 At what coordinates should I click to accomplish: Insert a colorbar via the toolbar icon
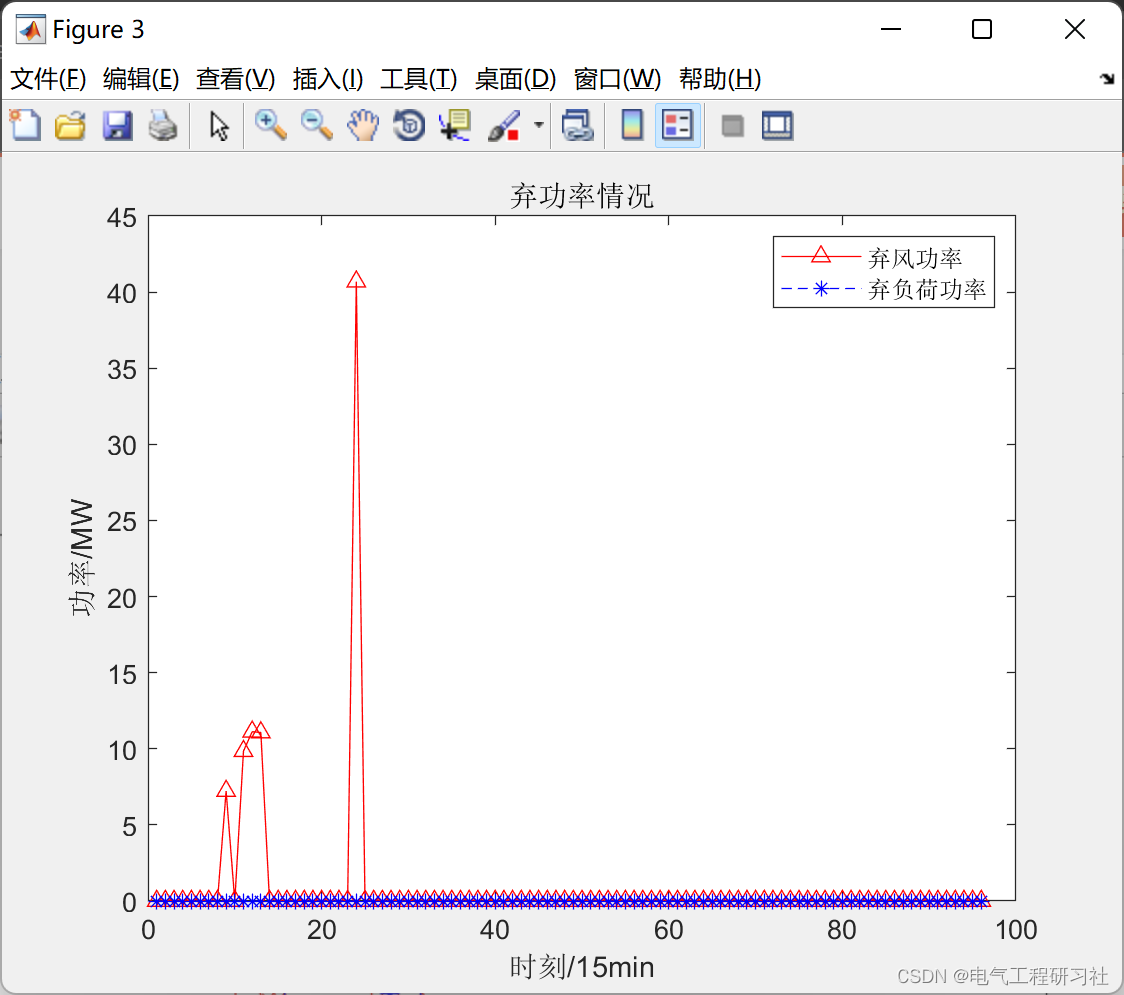[x=632, y=125]
